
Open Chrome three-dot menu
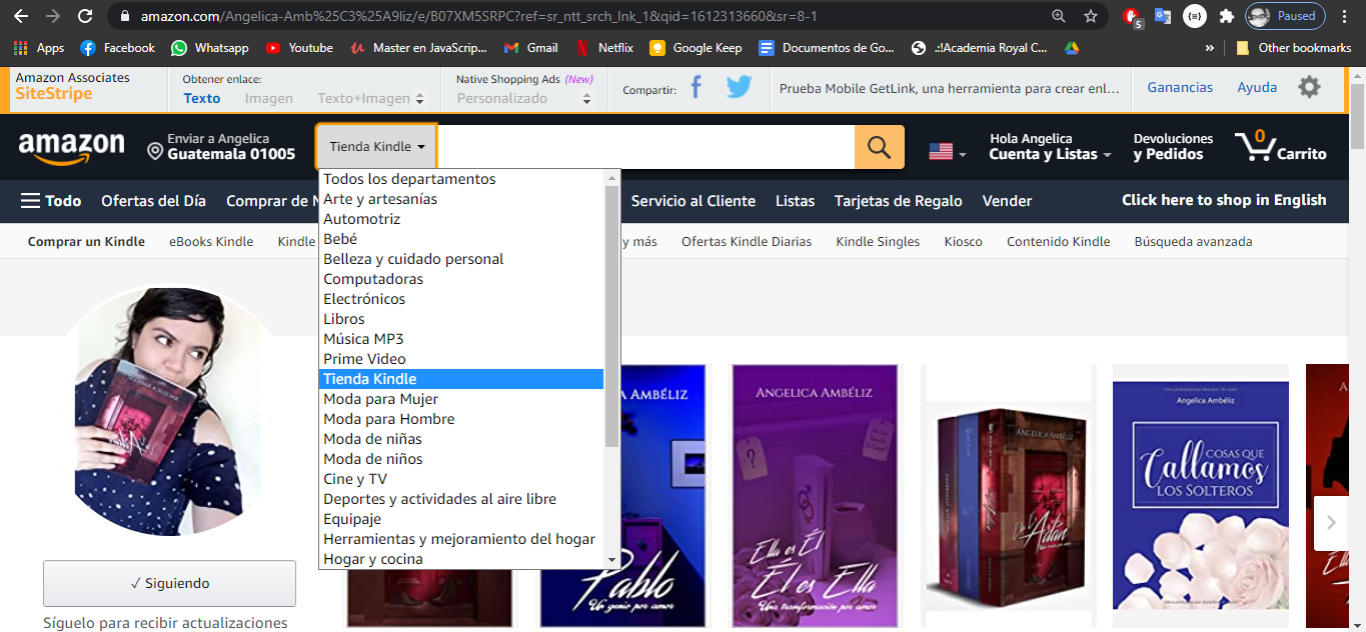click(x=1345, y=16)
